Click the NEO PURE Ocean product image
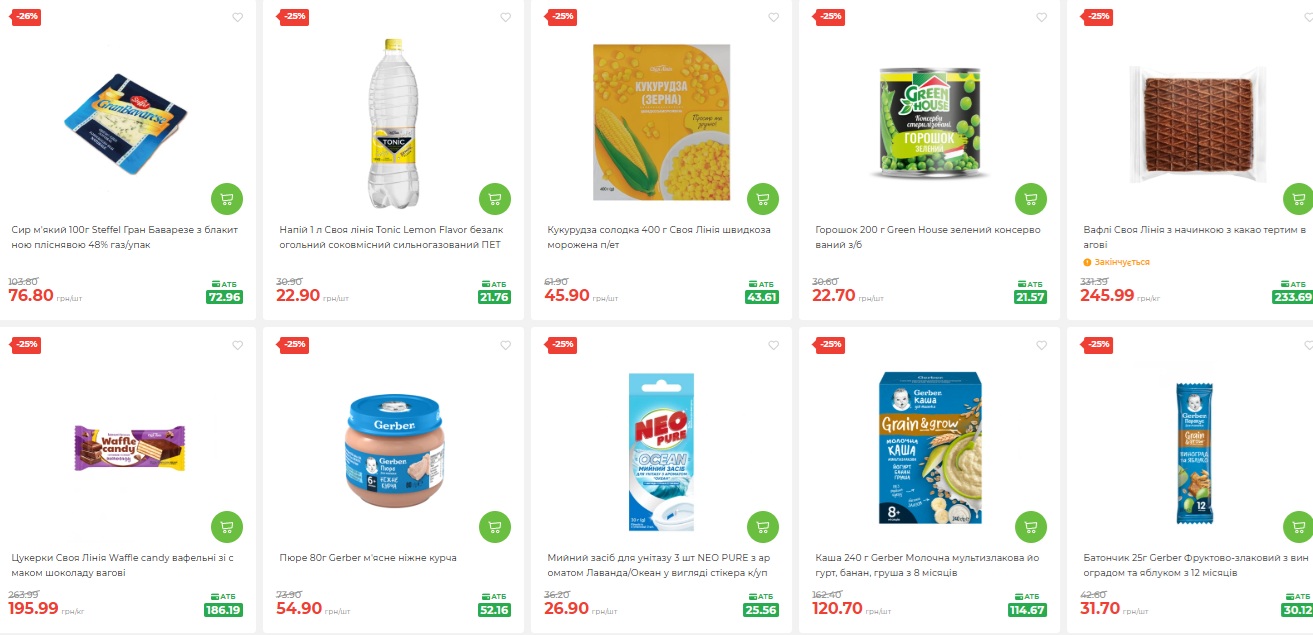The image size is (1313, 635). pos(661,449)
